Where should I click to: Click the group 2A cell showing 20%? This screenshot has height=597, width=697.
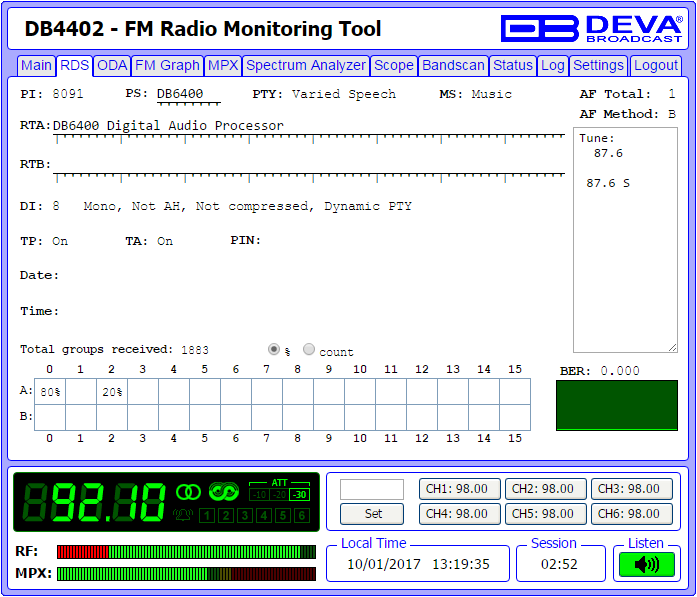tap(112, 392)
